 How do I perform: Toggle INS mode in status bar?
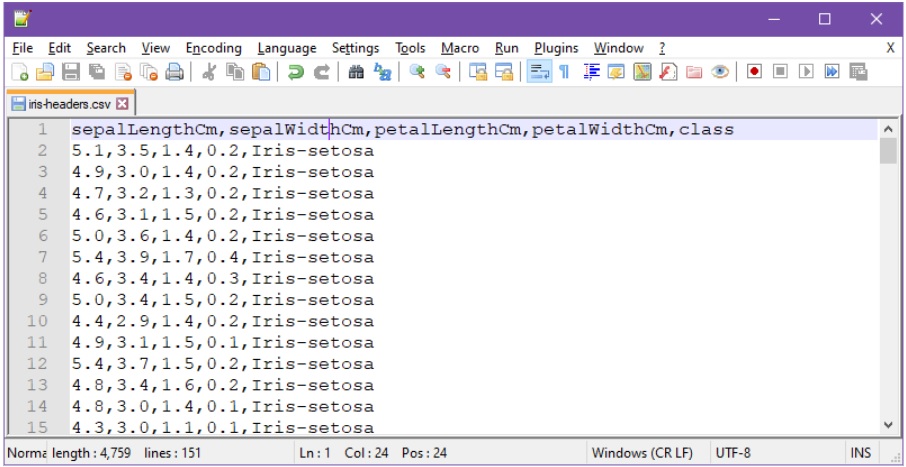[x=860, y=453]
